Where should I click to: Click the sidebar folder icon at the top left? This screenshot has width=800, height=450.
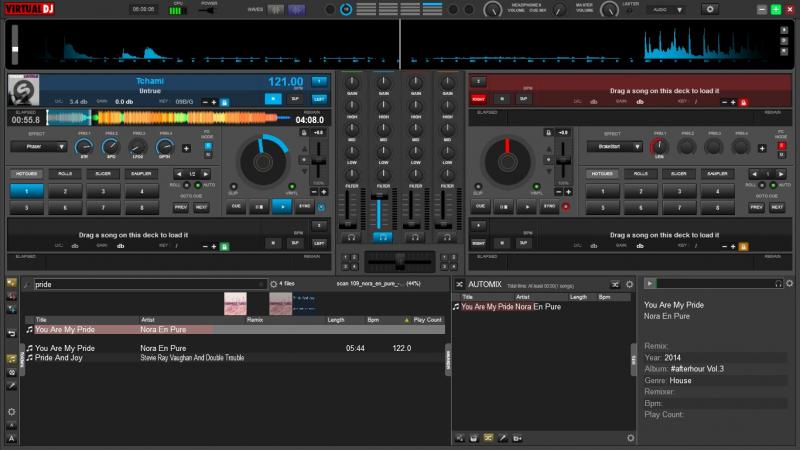click(11, 283)
